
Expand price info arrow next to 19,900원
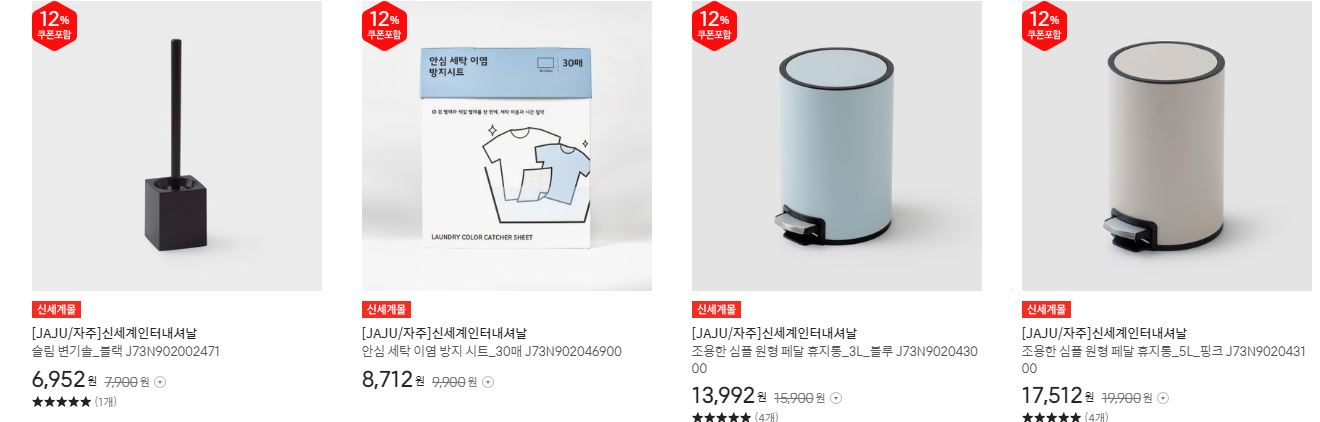click(1164, 398)
